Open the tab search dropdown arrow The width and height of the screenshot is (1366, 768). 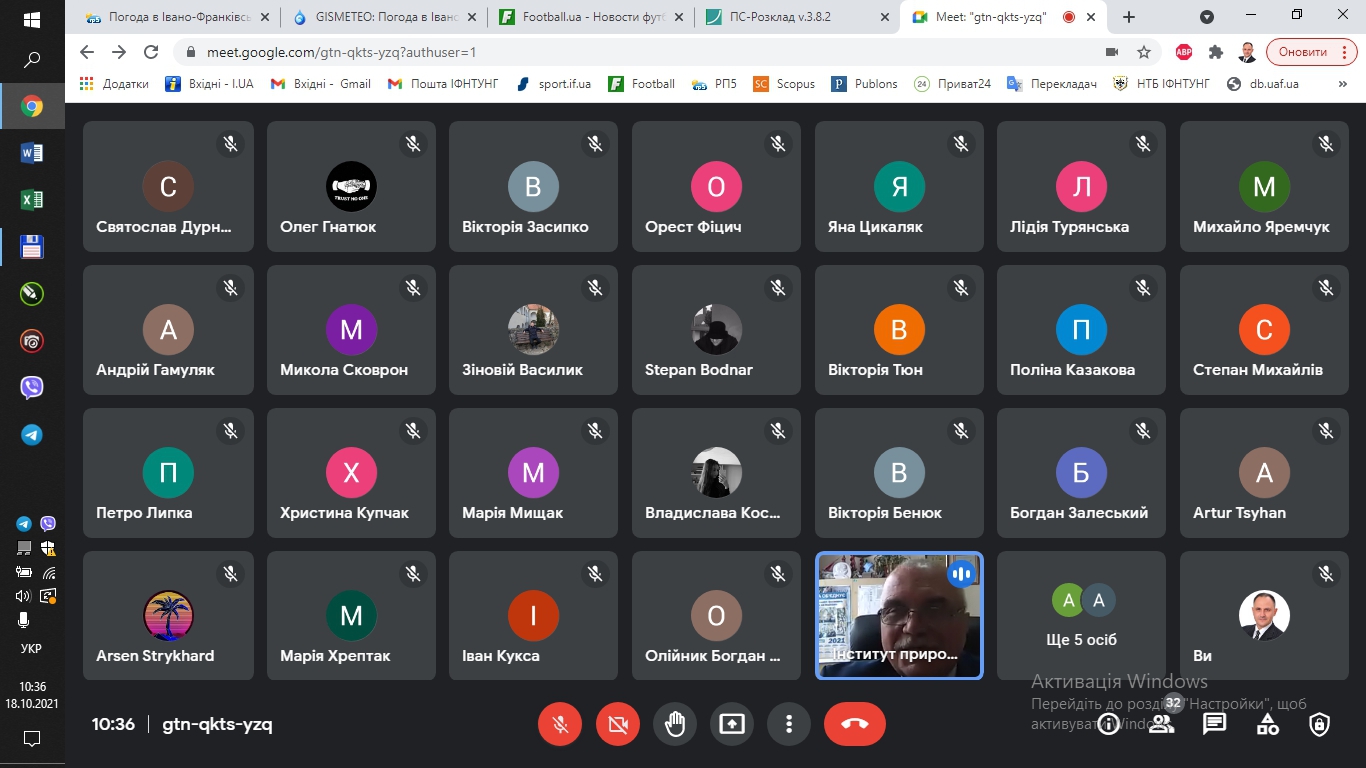coord(1207,17)
